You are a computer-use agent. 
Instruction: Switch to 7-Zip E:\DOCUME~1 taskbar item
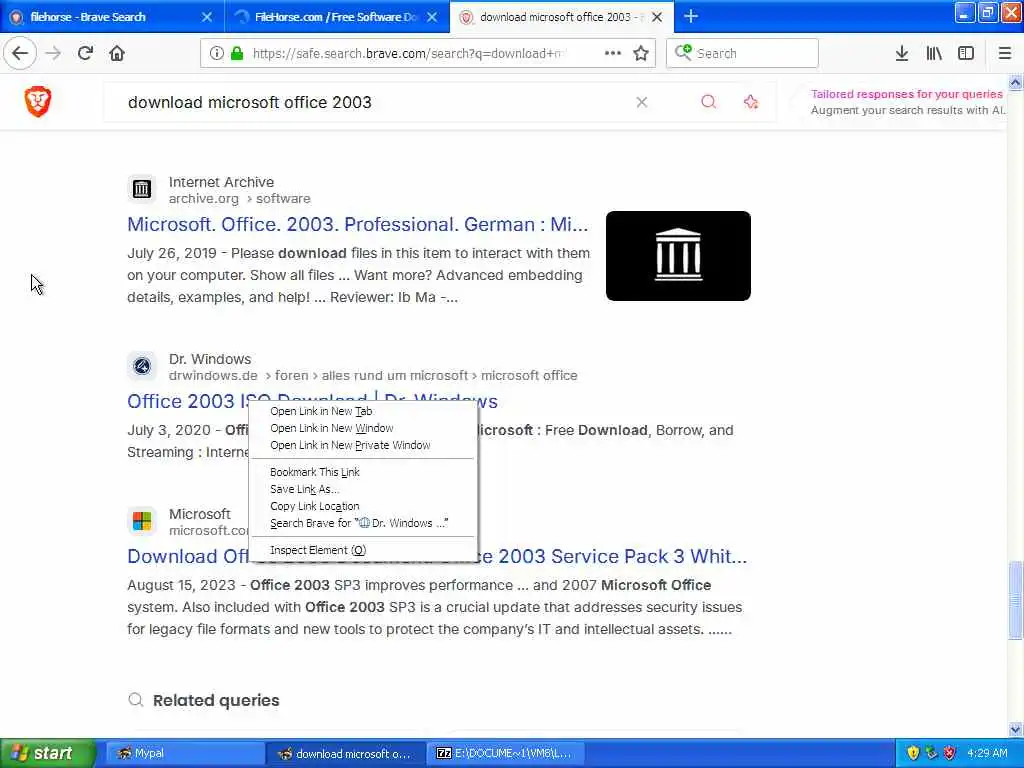point(504,753)
